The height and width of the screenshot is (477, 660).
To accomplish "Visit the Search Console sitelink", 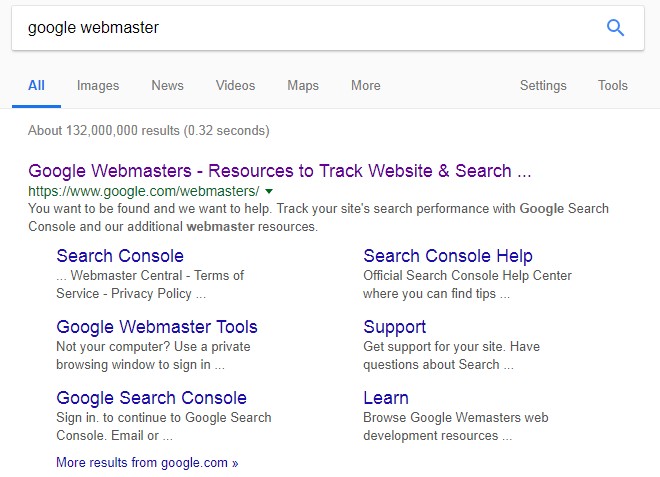I will tap(120, 256).
